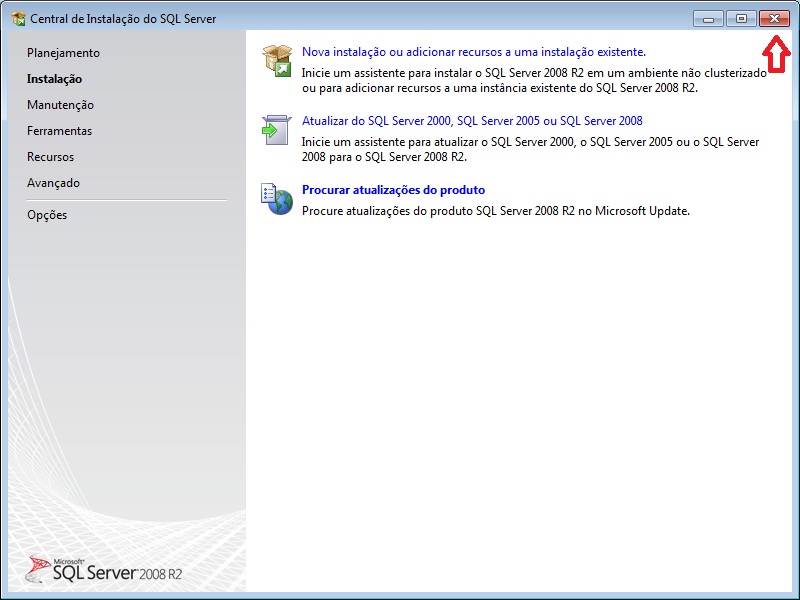Open Procurar atualizações do produto link
Image resolution: width=800 pixels, height=600 pixels.
[x=393, y=190]
